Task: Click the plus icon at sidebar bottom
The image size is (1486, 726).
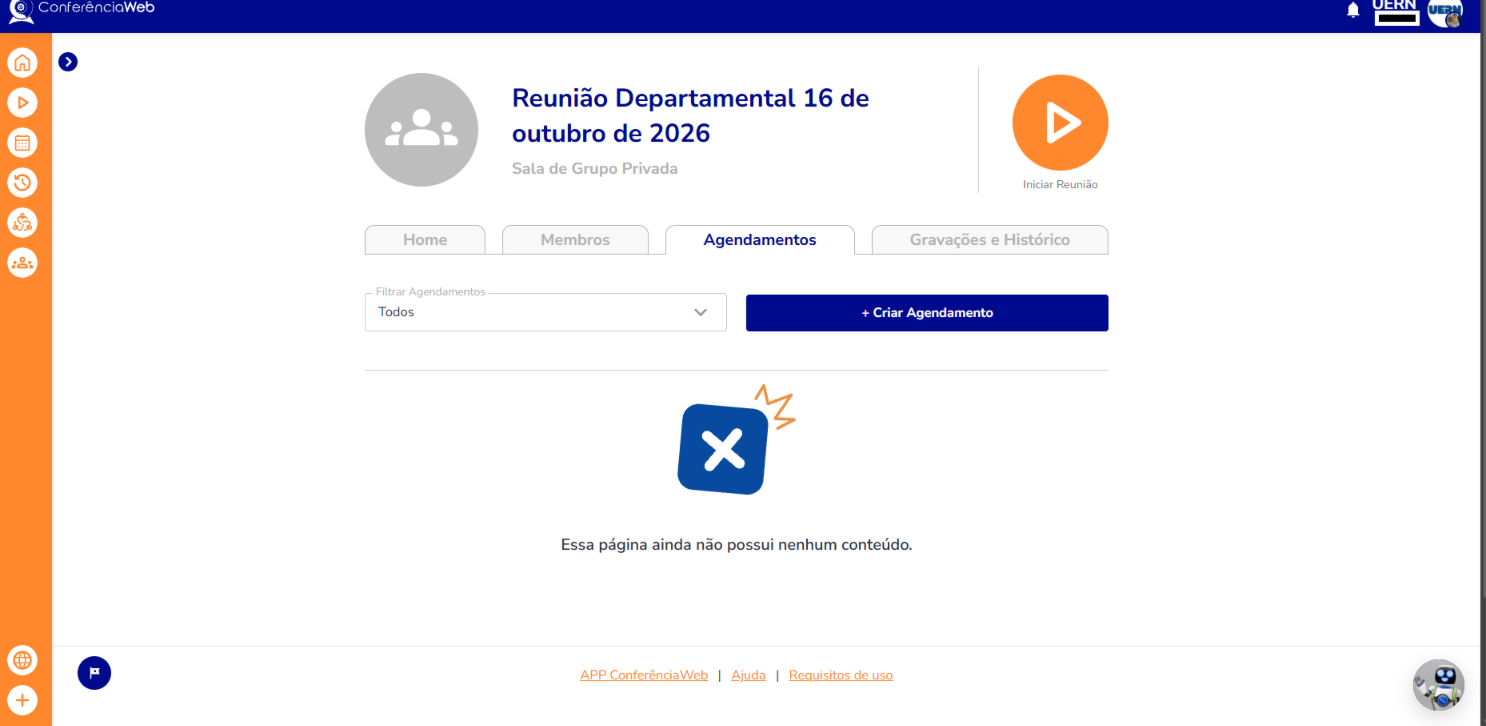Action: (x=22, y=700)
